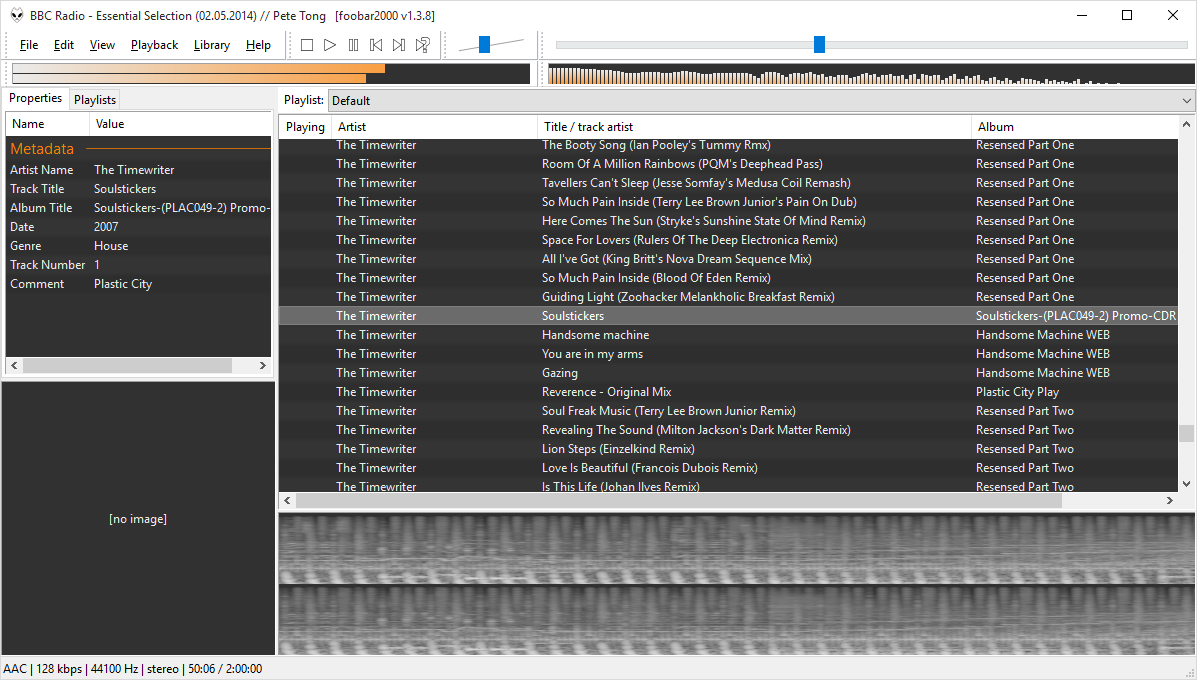Select Revealing The Sound track

click(728, 430)
